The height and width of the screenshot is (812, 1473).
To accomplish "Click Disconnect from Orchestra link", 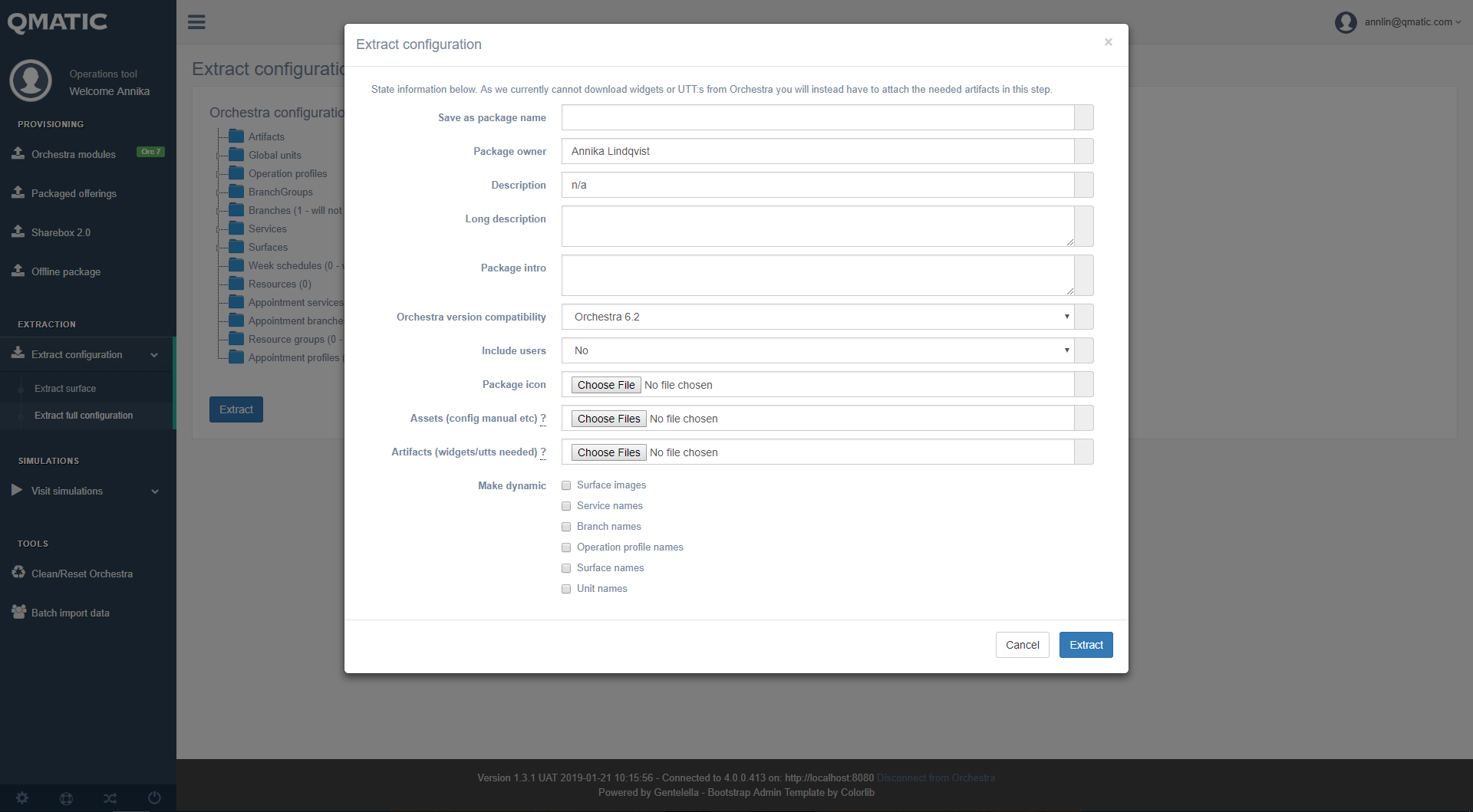I will click(936, 778).
